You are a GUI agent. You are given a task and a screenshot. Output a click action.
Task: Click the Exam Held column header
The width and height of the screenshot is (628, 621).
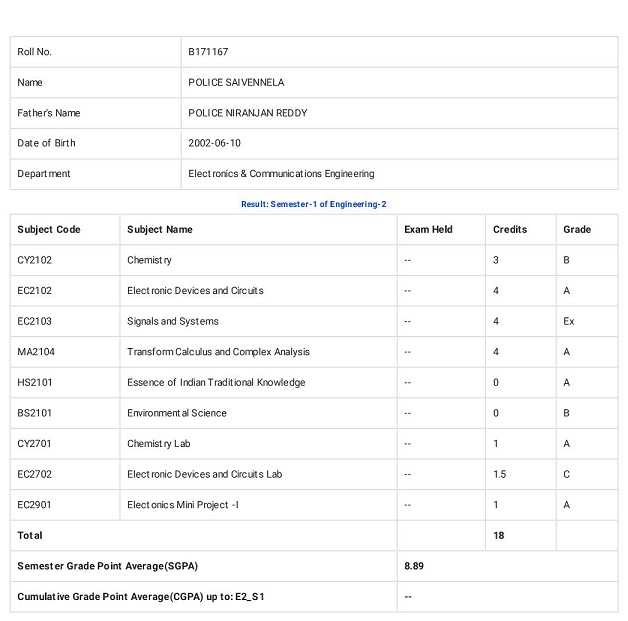tap(428, 229)
